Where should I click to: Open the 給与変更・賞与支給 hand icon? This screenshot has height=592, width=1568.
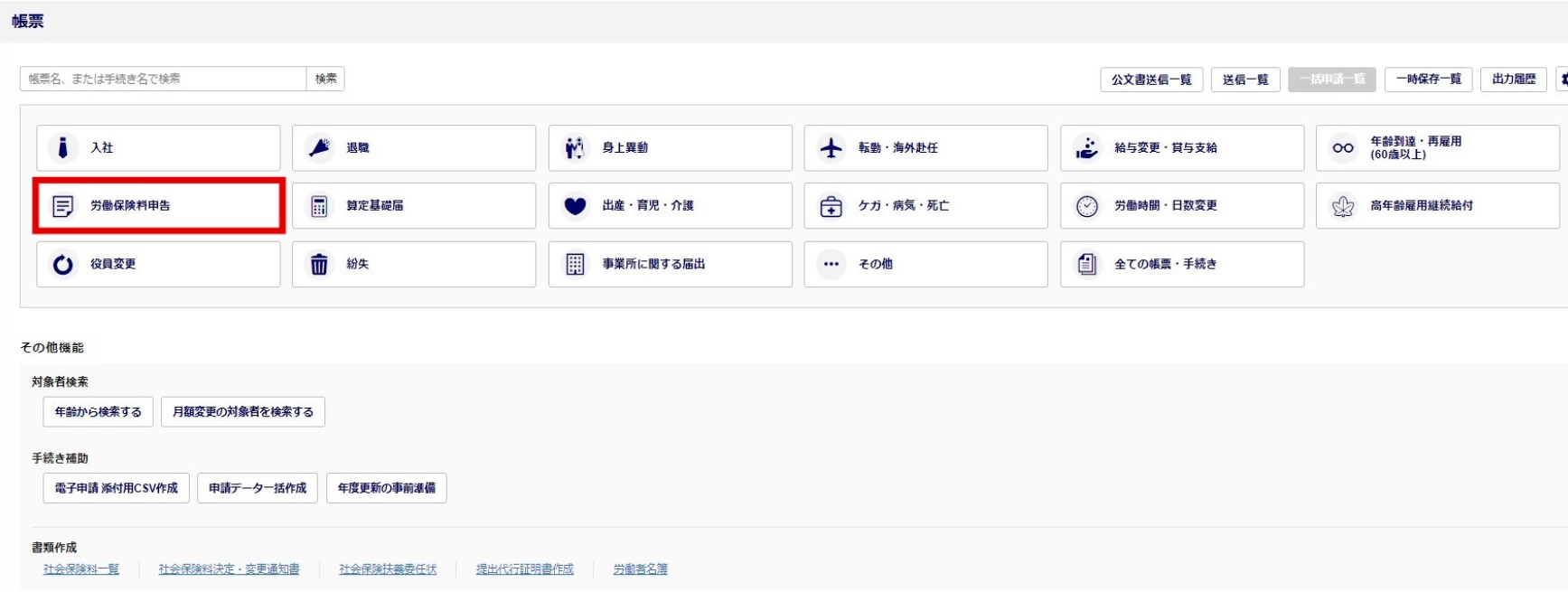point(1087,147)
